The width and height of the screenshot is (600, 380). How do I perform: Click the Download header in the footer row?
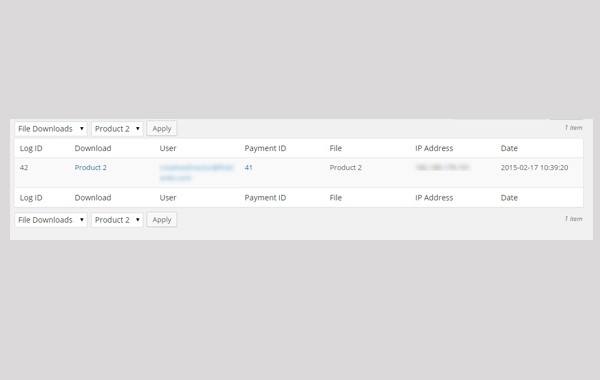(x=93, y=198)
